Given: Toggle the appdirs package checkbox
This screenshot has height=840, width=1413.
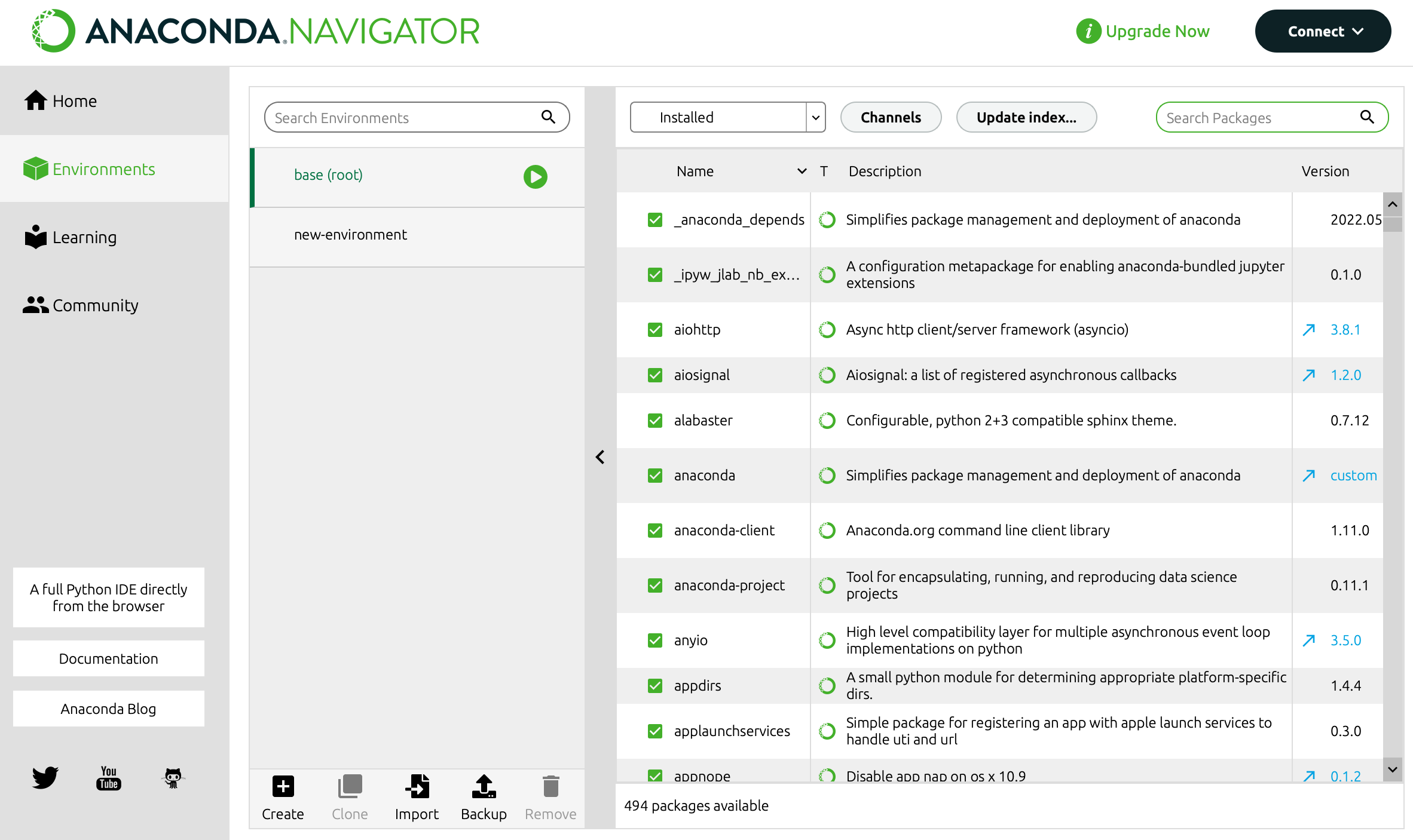Looking at the screenshot, I should pos(655,686).
